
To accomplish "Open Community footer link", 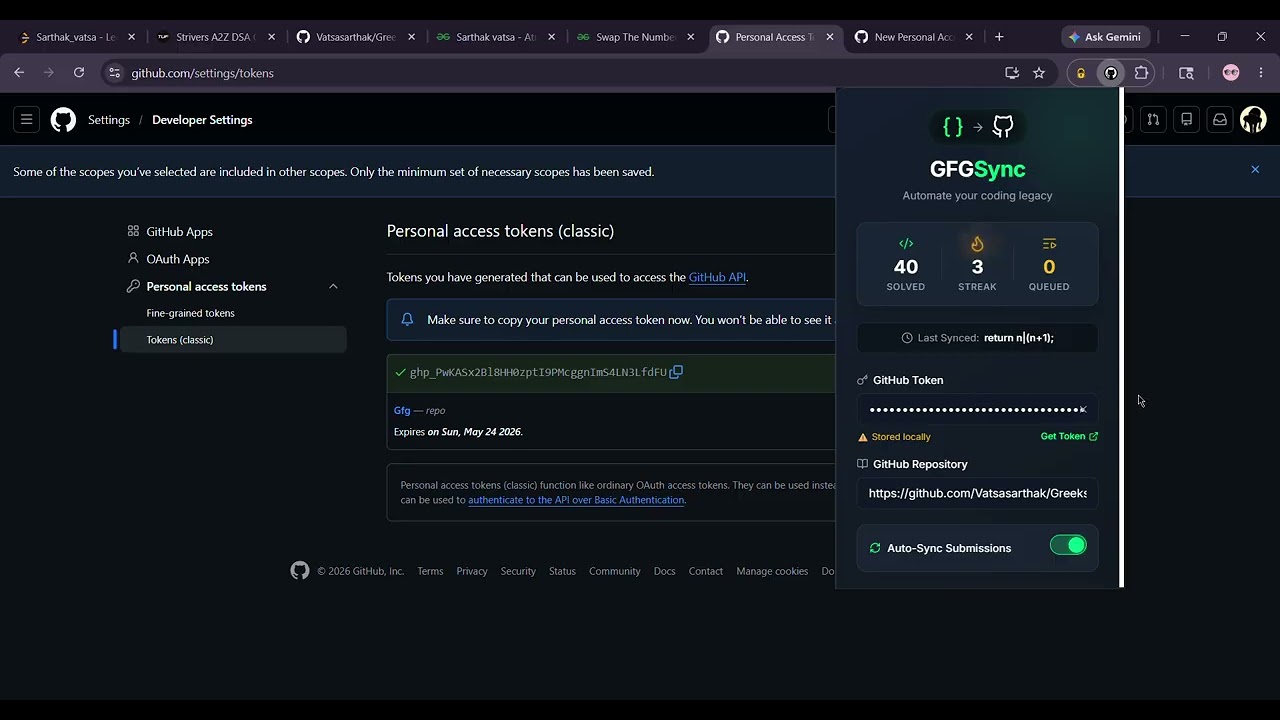I will point(614,571).
